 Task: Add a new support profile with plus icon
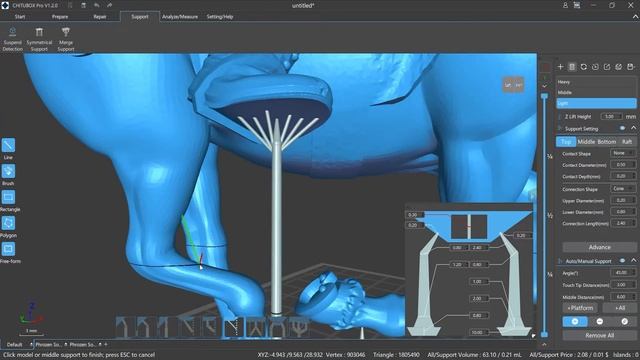[560, 67]
